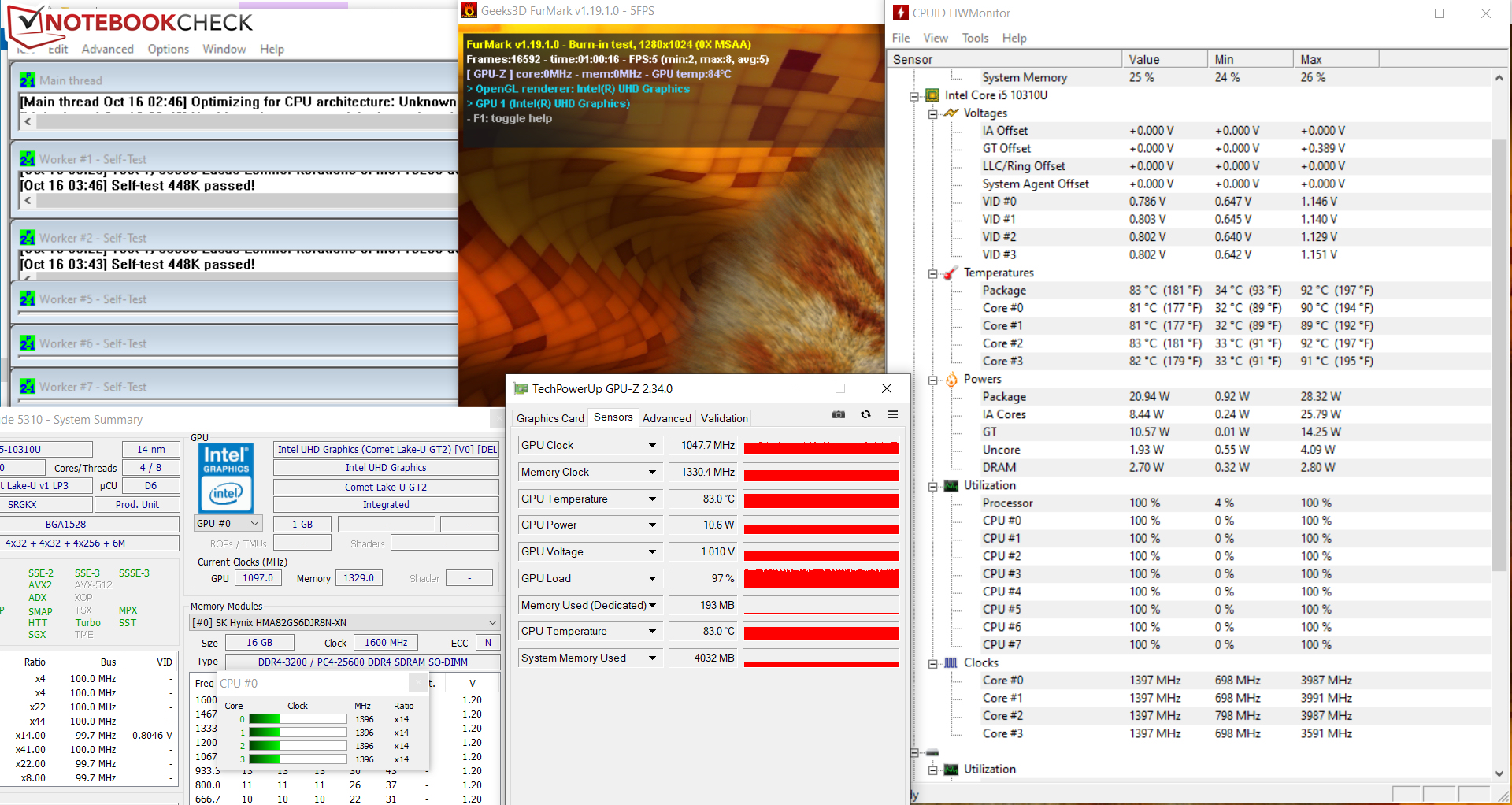Click the Intel Graphics logo

click(226, 477)
